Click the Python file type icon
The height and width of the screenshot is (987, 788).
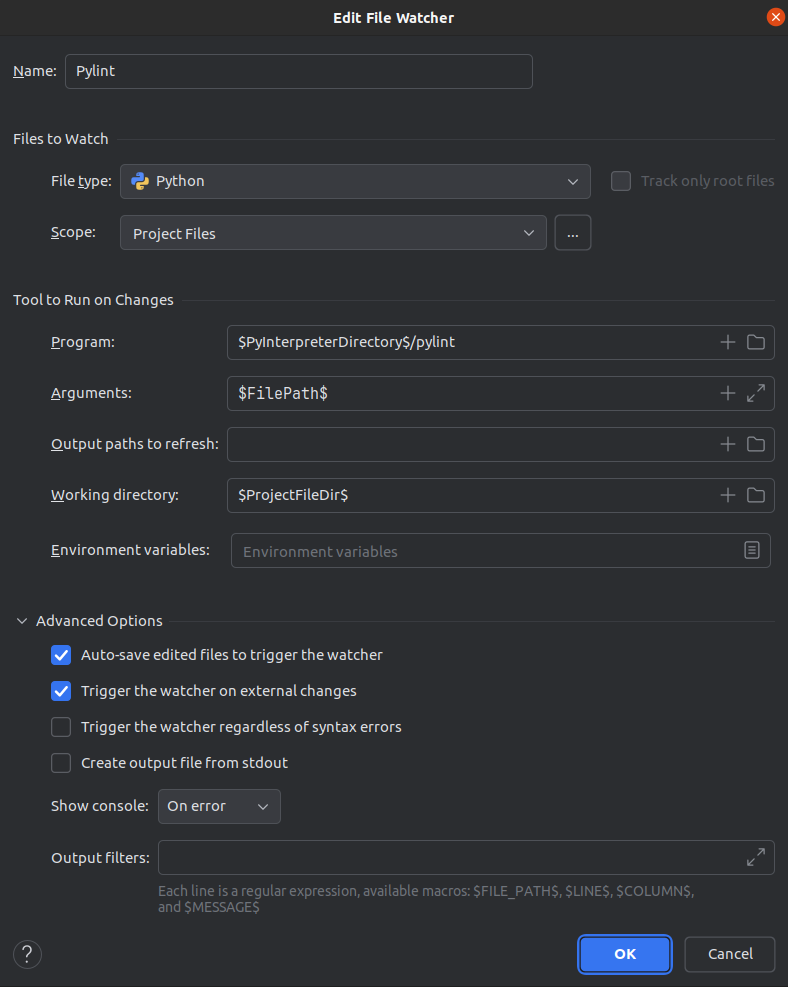[x=140, y=181]
